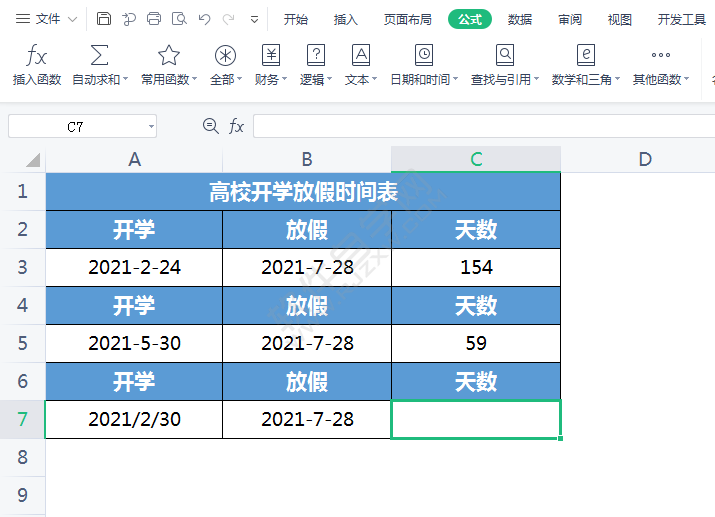Click the zoom magnifier beside formula bar
This screenshot has height=517, width=715.
[x=211, y=126]
